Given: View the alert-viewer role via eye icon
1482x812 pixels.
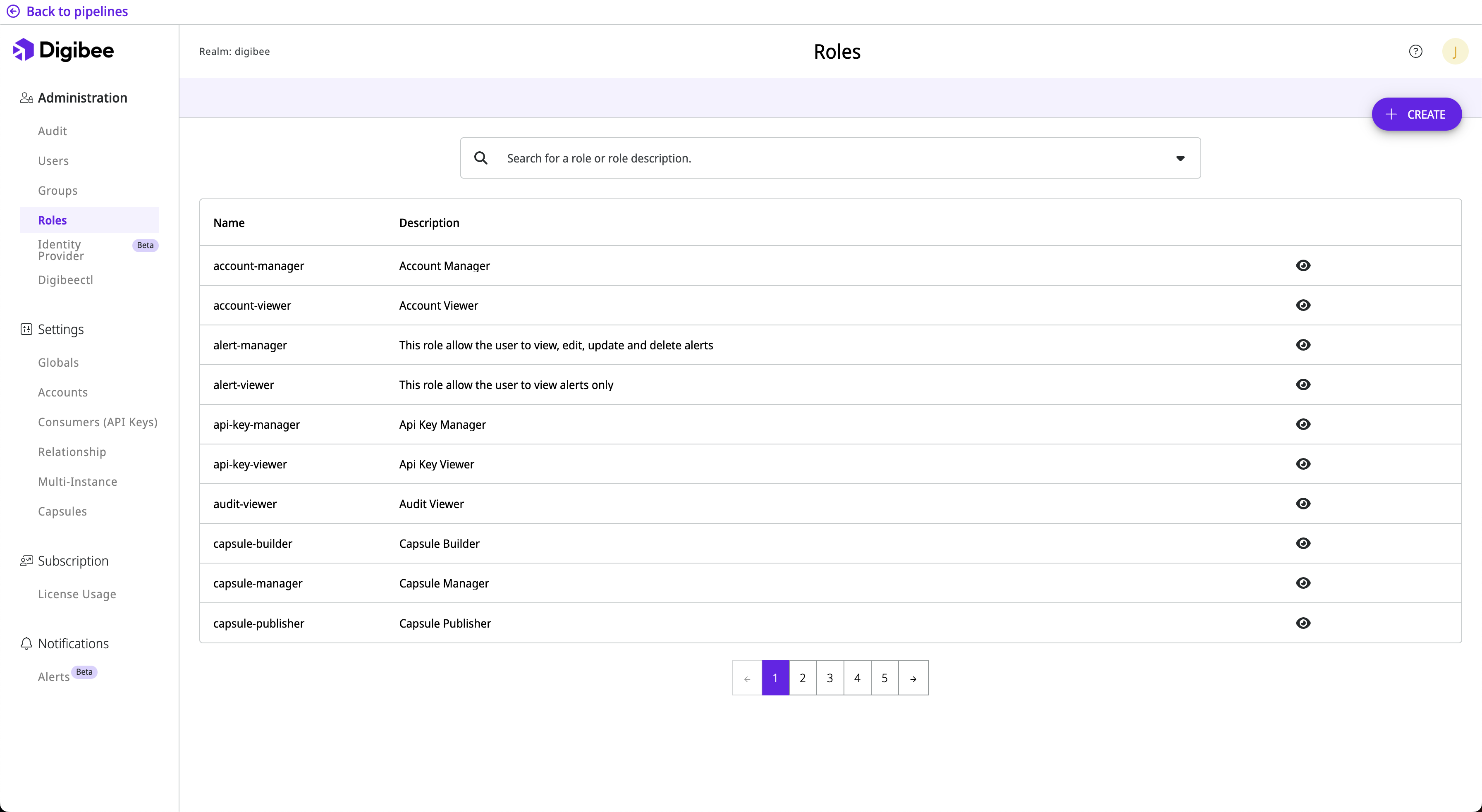Looking at the screenshot, I should 1303,384.
